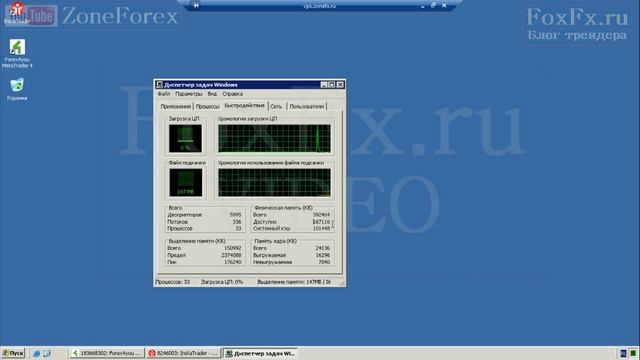Click the Доступно physical memory value
Viewport: 640px width, 360px height.
321,222
